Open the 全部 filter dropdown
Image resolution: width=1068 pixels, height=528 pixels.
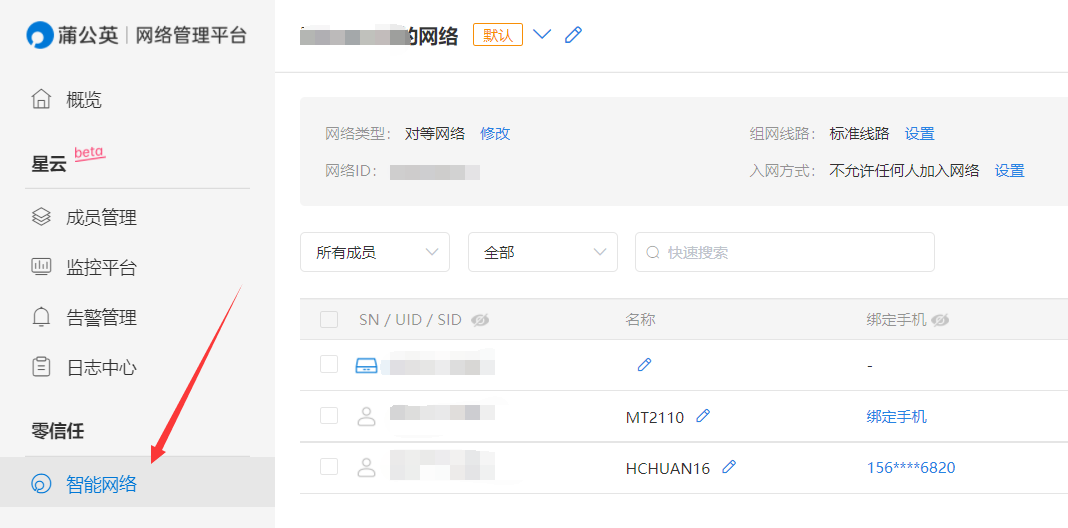(543, 252)
